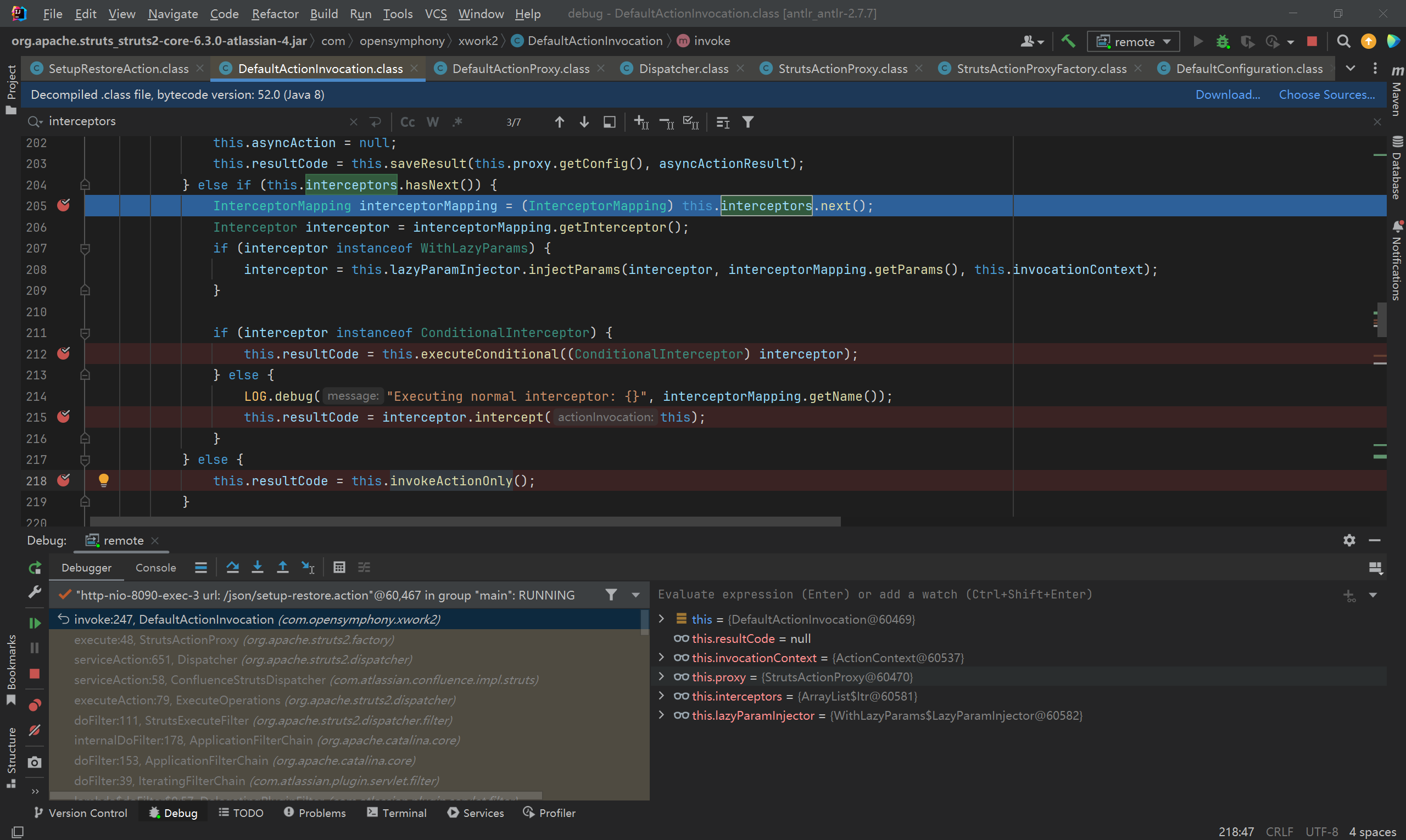Click Rerun remote debug icon
This screenshot has height=840, width=1406.
35,568
